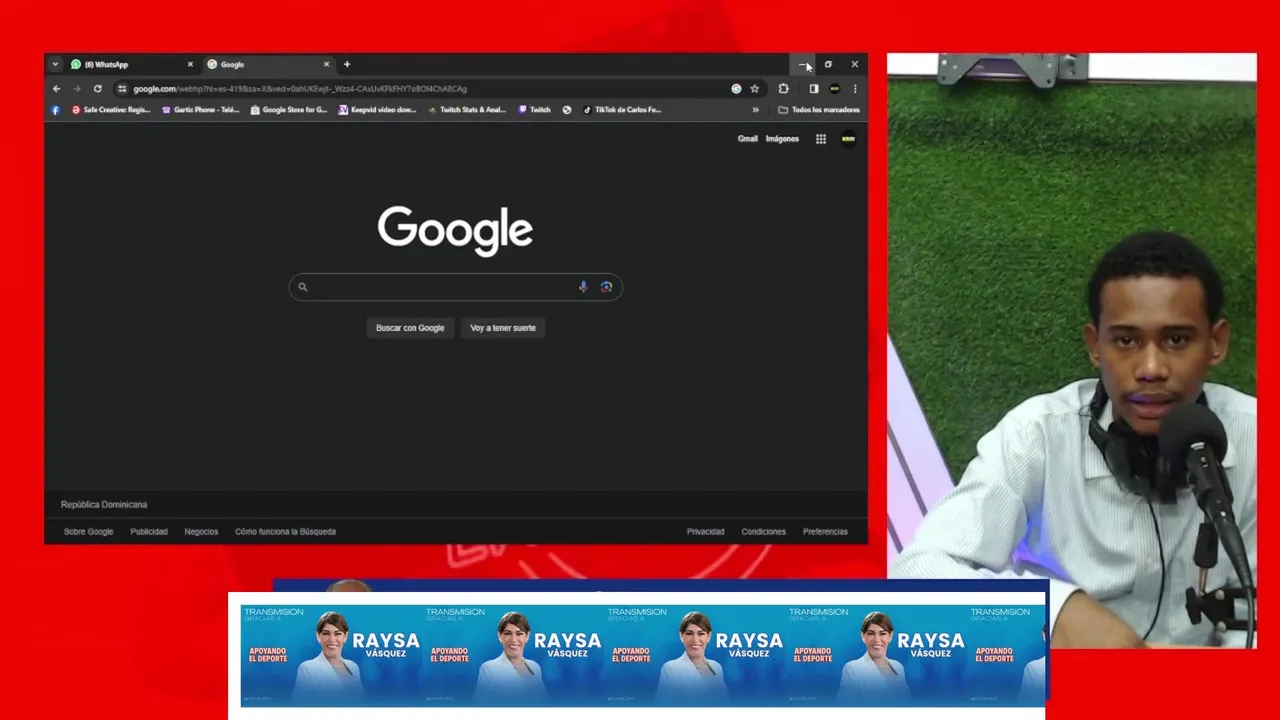Image resolution: width=1280 pixels, height=720 pixels.
Task: Select the Google tab
Action: coord(268,64)
